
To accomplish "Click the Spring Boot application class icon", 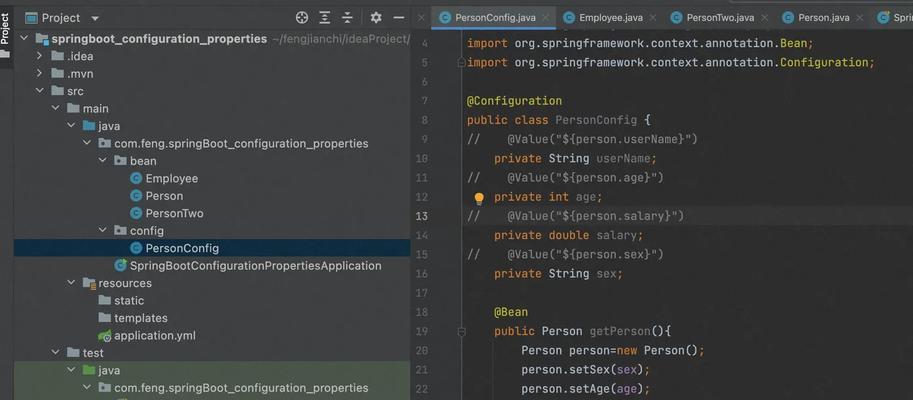I will pyautogui.click(x=121, y=266).
